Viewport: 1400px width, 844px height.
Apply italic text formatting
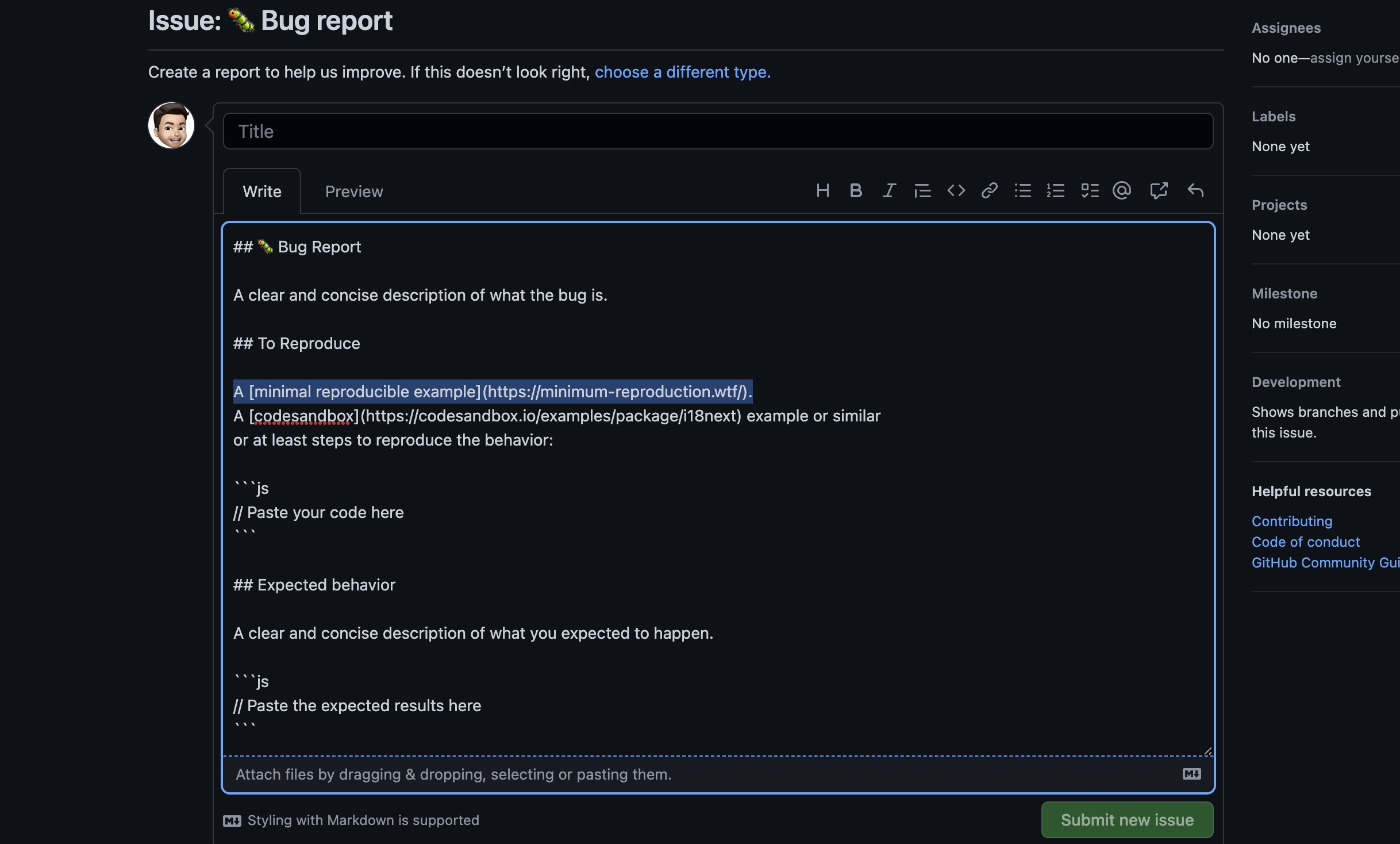[889, 191]
